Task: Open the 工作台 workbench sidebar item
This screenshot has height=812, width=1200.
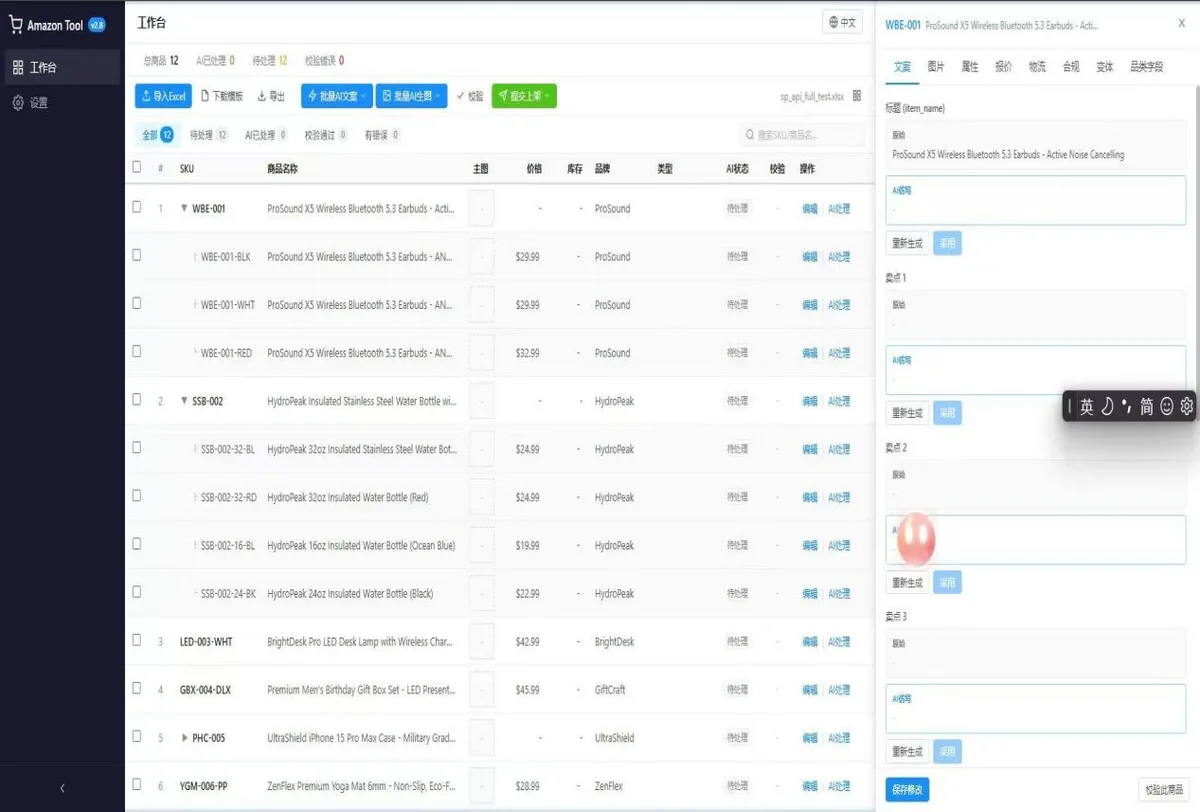Action: pos(62,67)
